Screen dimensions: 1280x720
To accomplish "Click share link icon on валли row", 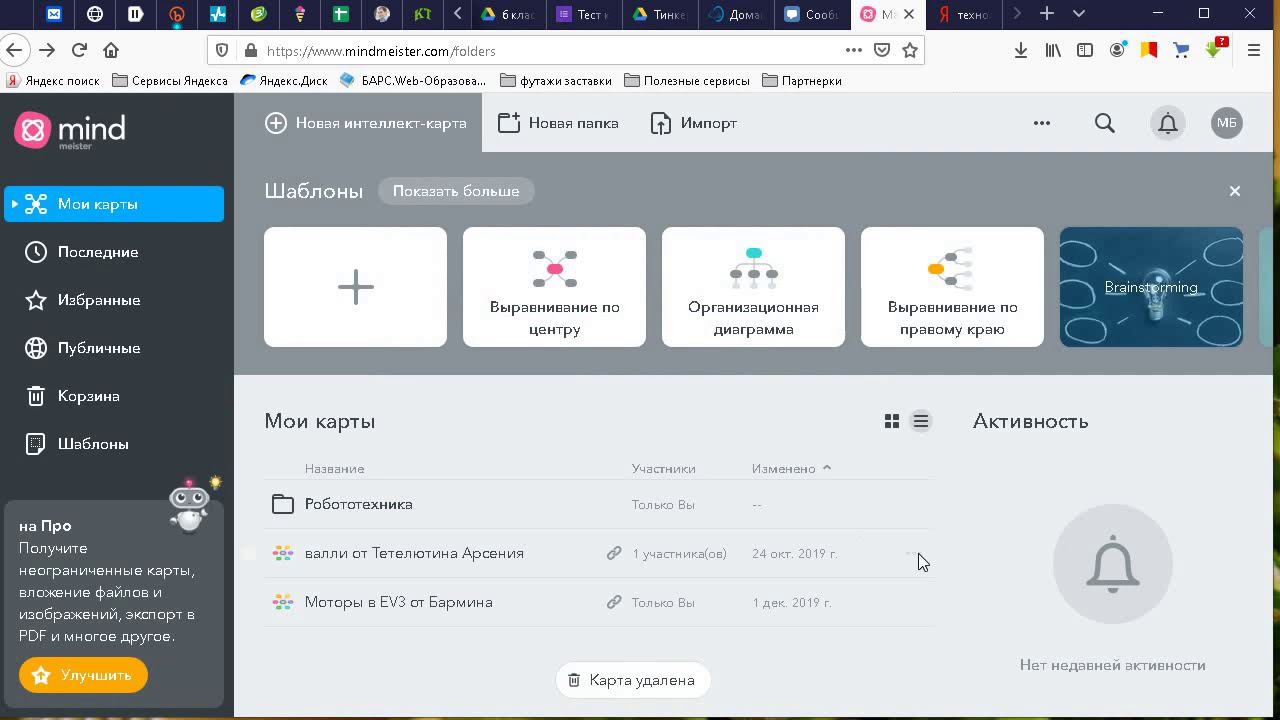I will click(614, 553).
